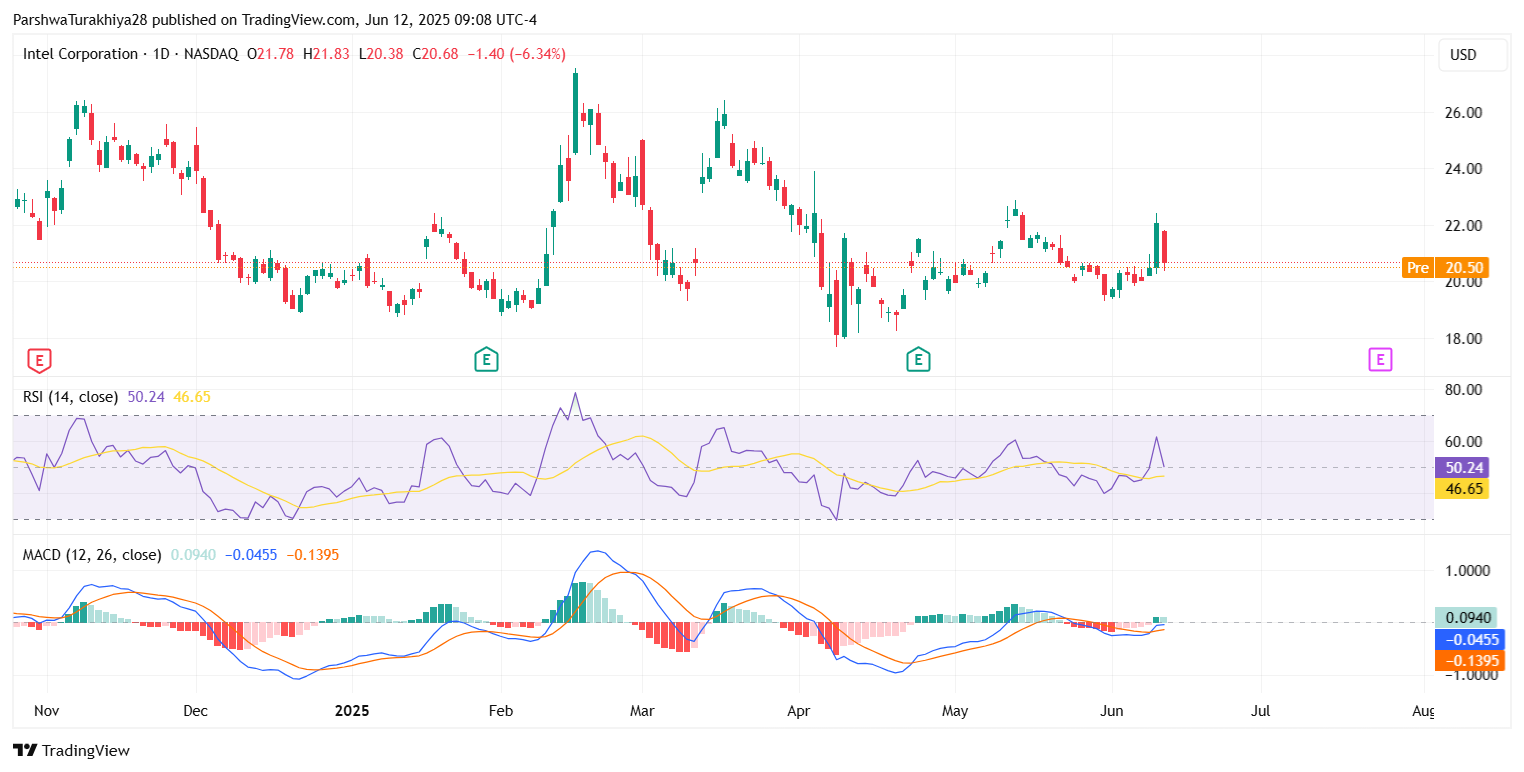Click the MACD legend value −0.0455

[x=251, y=555]
